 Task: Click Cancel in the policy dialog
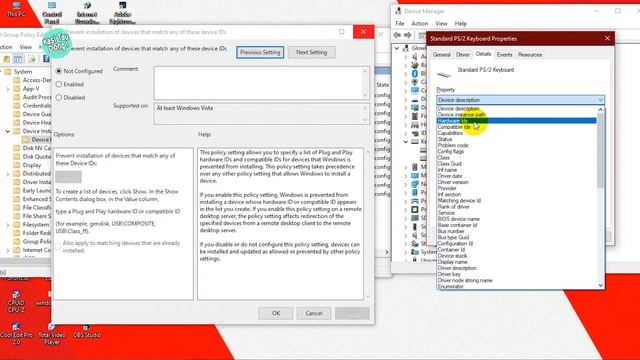(314, 313)
